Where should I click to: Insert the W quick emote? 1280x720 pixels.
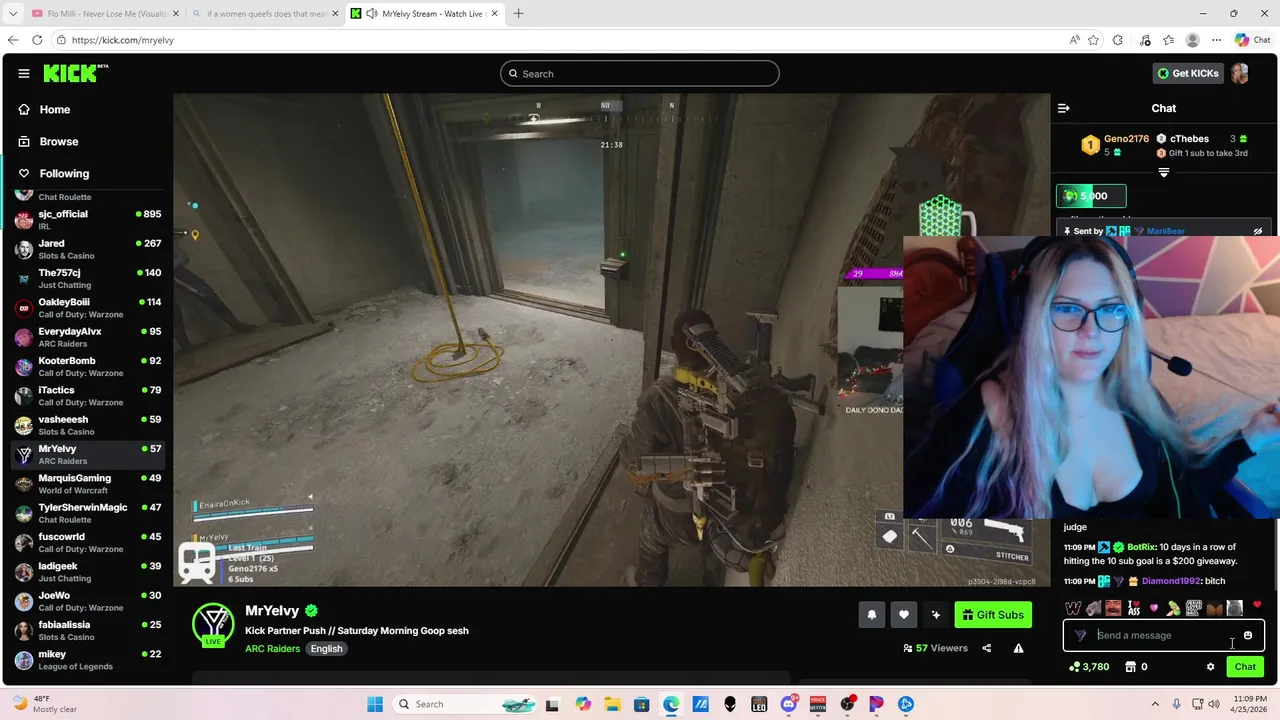point(1073,608)
